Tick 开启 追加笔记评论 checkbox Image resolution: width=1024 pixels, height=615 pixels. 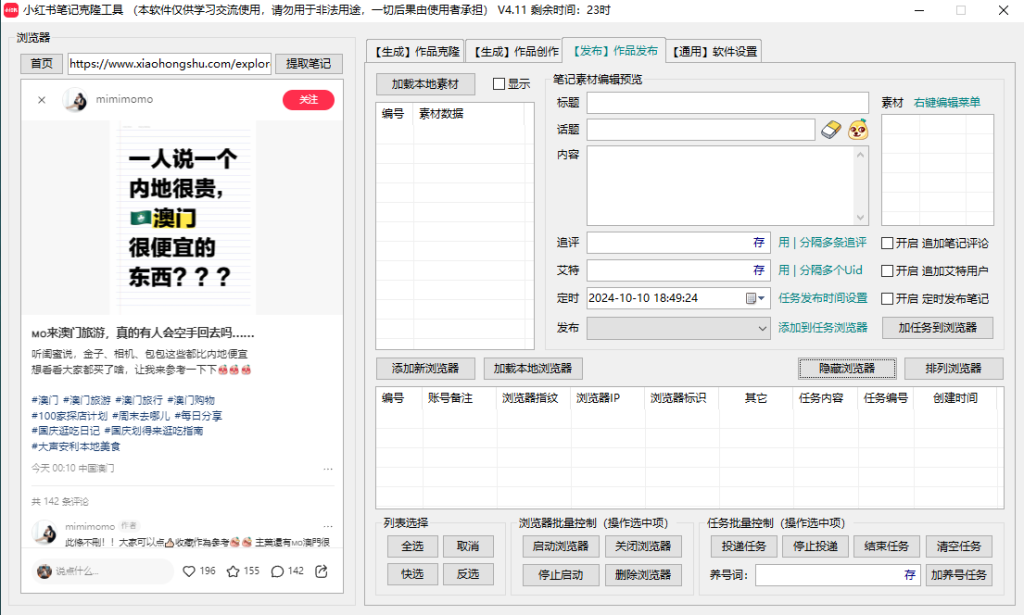point(887,243)
